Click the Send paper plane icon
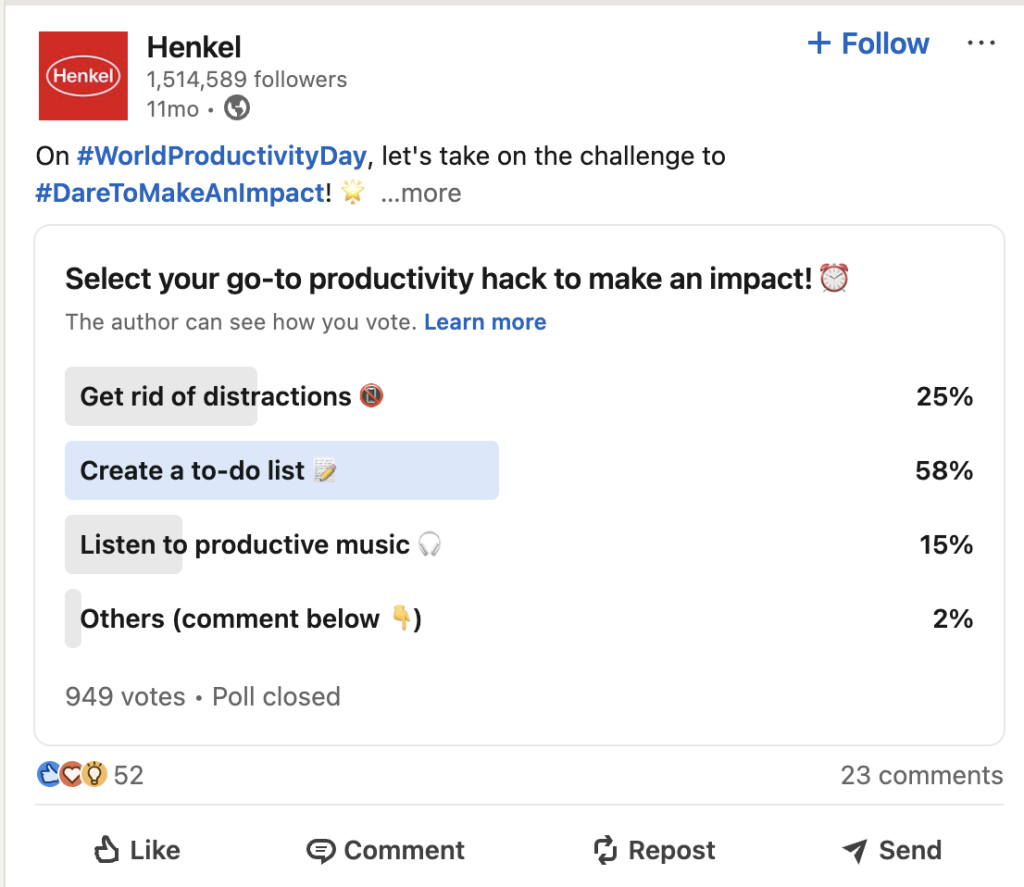 point(854,851)
